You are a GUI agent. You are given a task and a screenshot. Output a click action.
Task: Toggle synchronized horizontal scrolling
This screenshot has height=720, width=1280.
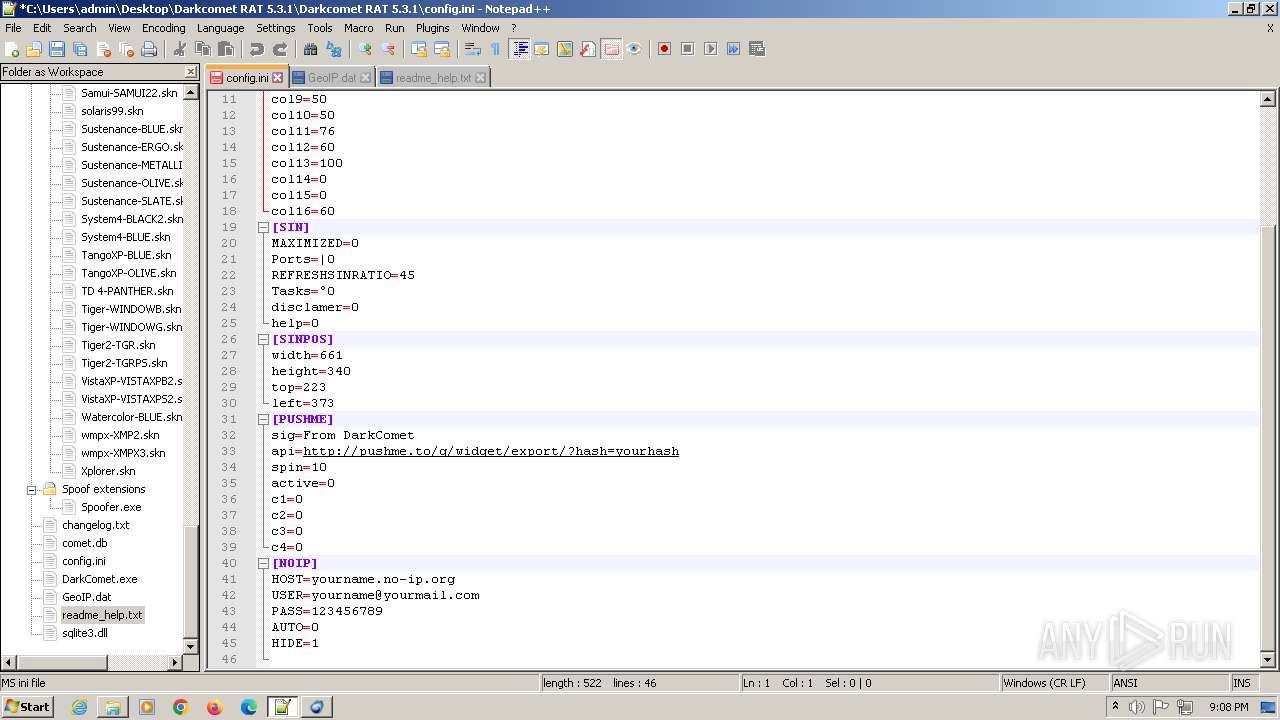click(x=442, y=49)
